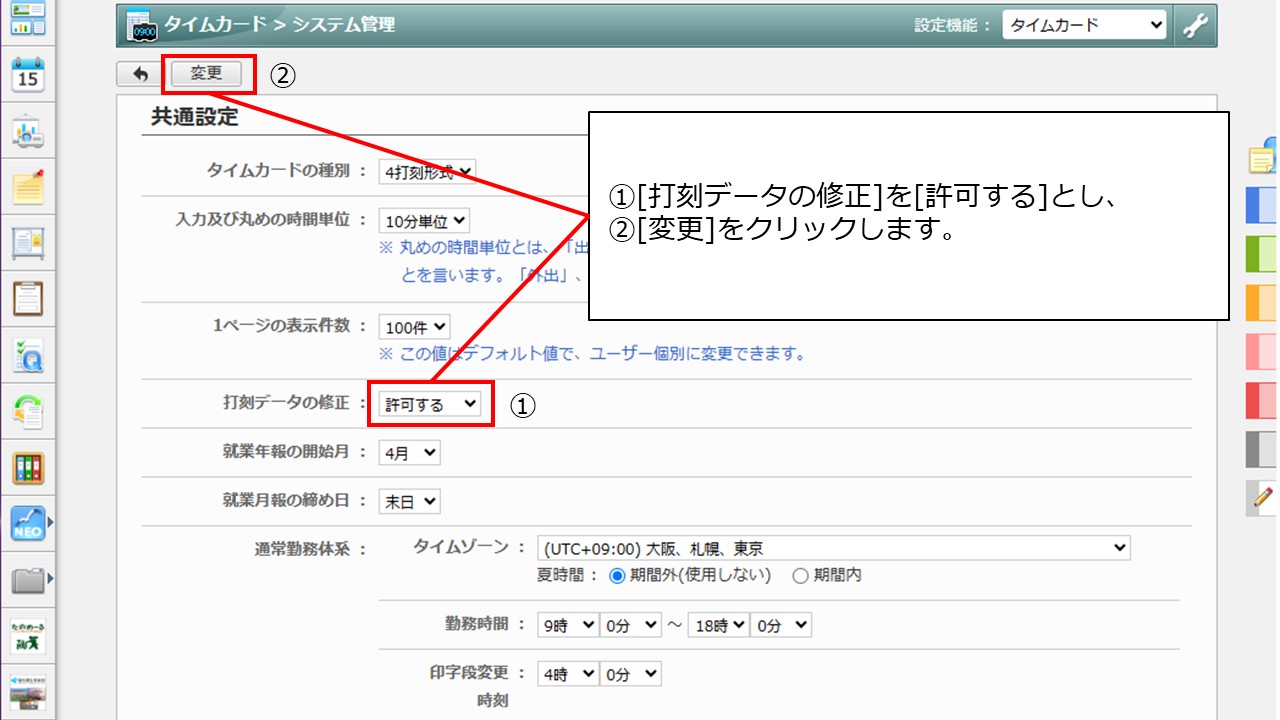Click the wrench settings icon
Viewport: 1280px width, 720px height.
(x=1195, y=26)
